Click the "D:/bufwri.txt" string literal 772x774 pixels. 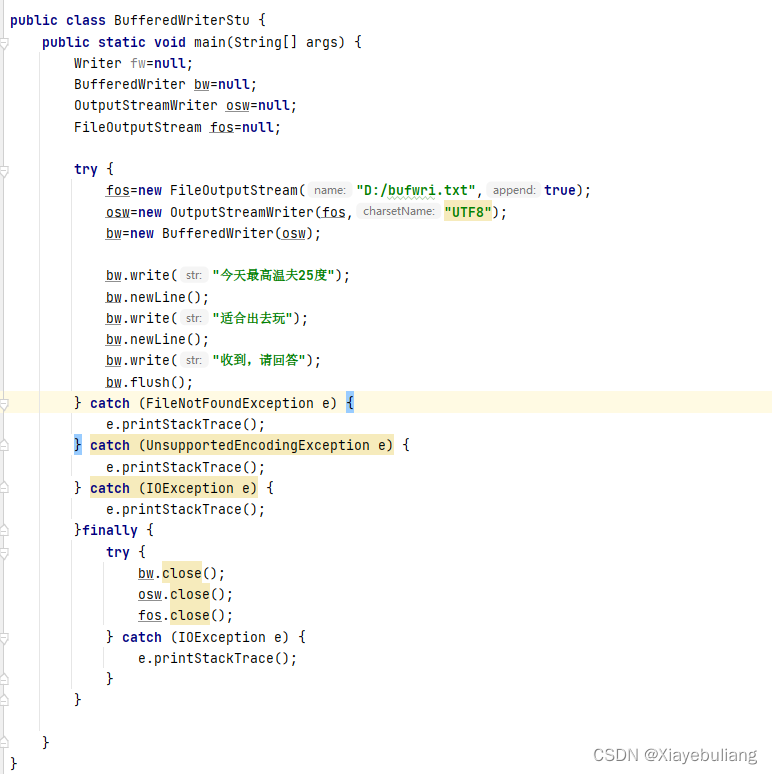click(416, 191)
